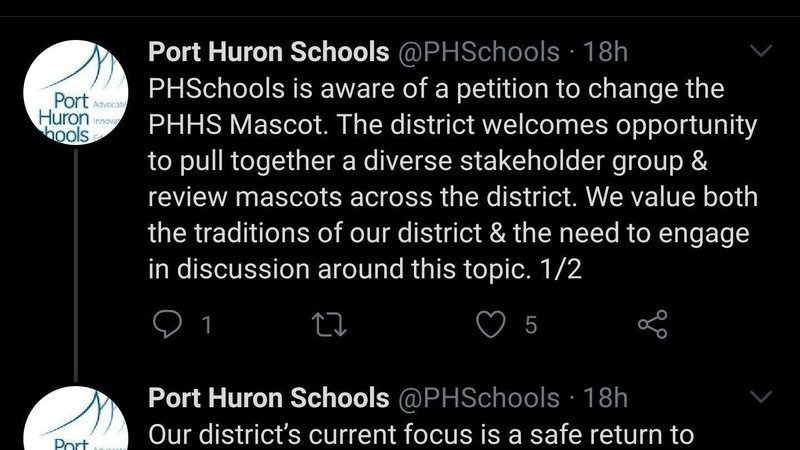Select the @PHSchools handle on the second tweet
The height and width of the screenshot is (450, 800).
tap(478, 398)
